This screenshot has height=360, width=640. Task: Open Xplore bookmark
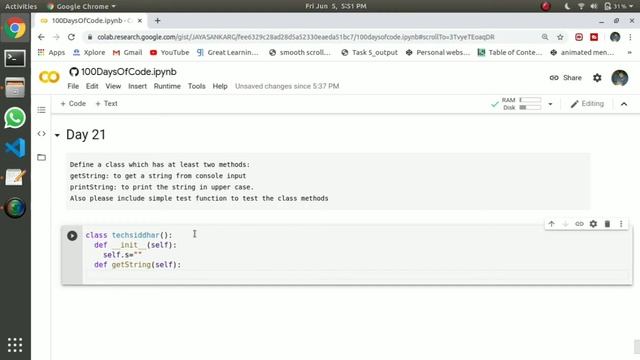tap(89, 53)
